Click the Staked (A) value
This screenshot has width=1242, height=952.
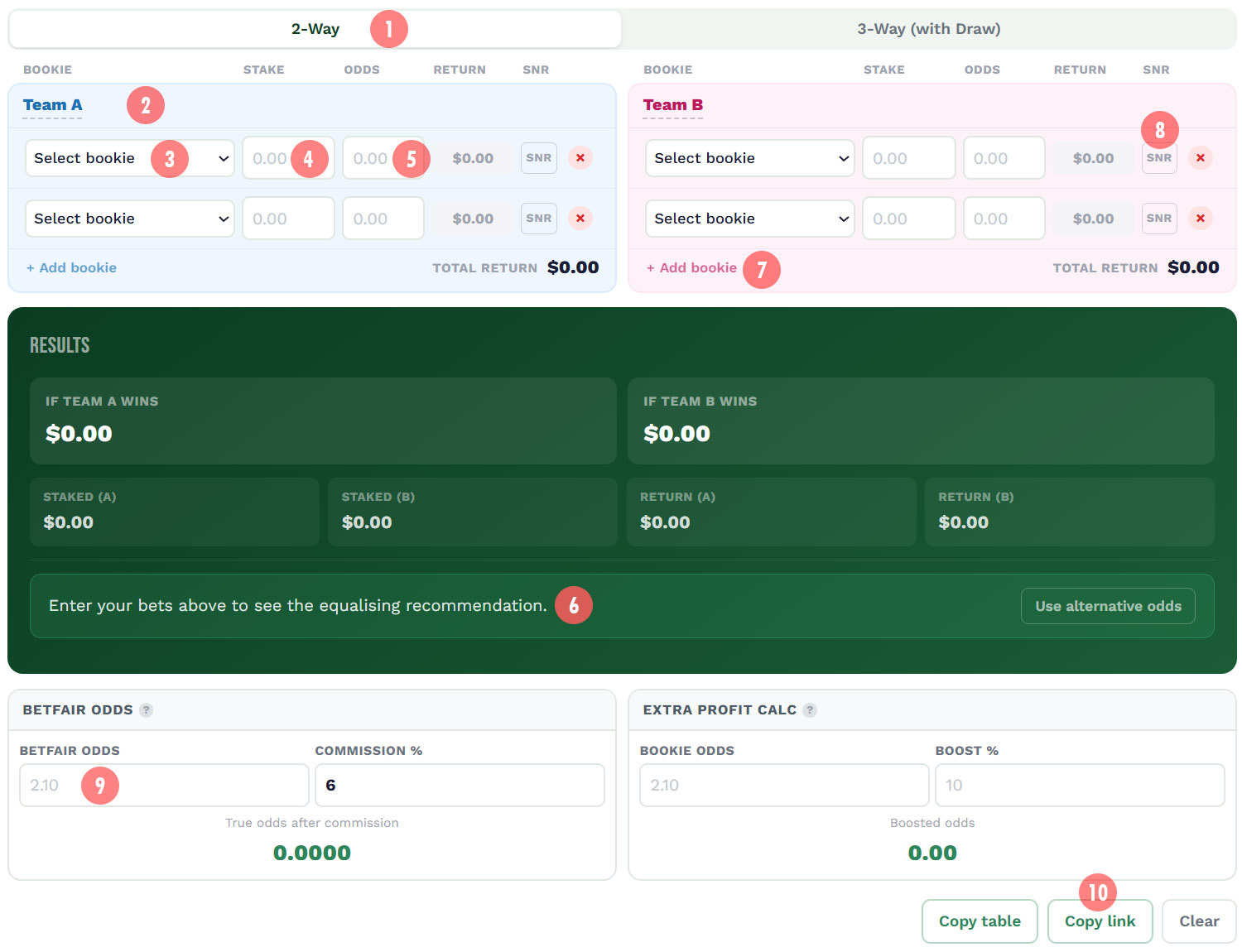[x=68, y=522]
